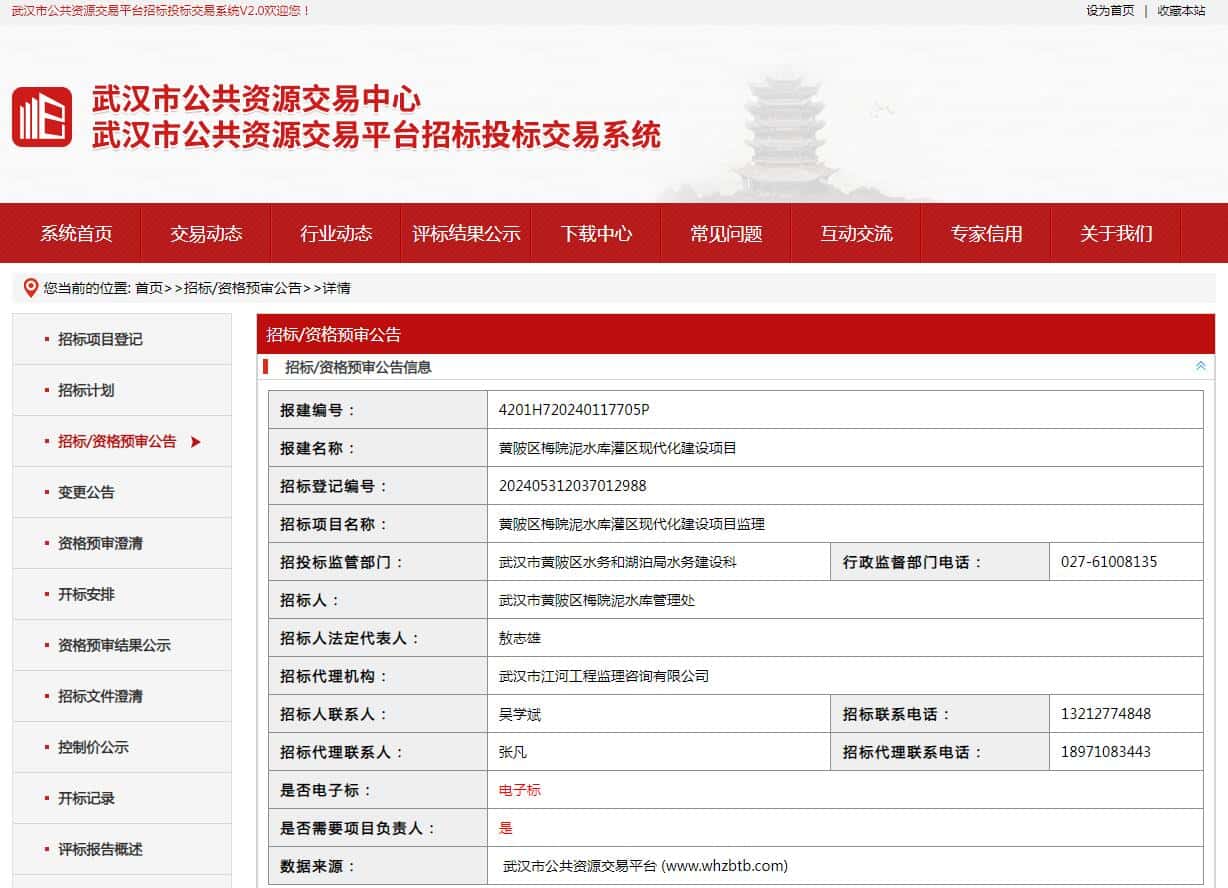Open 控制价公示 sidebar item

[x=93, y=748]
